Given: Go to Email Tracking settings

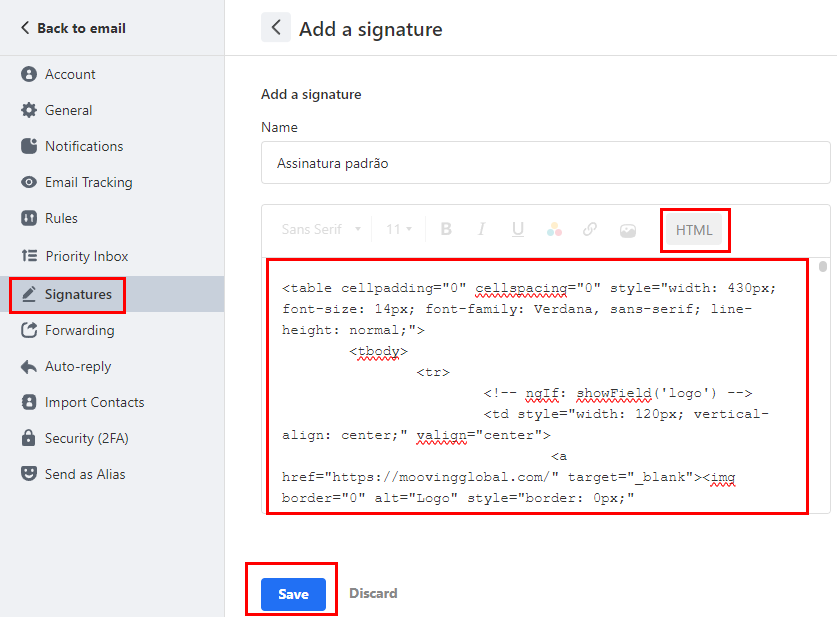Looking at the screenshot, I should 88,182.
